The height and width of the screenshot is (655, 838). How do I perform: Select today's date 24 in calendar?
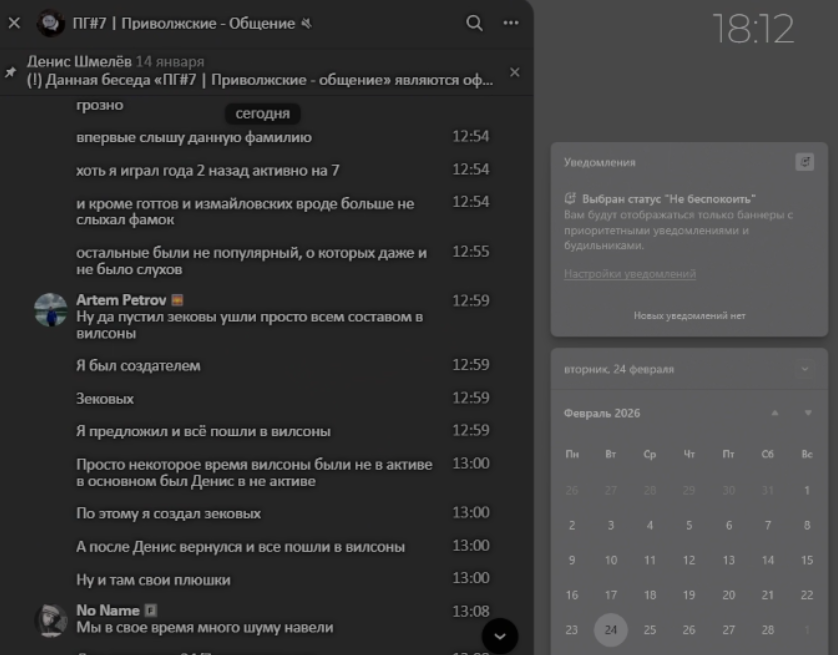(x=611, y=630)
